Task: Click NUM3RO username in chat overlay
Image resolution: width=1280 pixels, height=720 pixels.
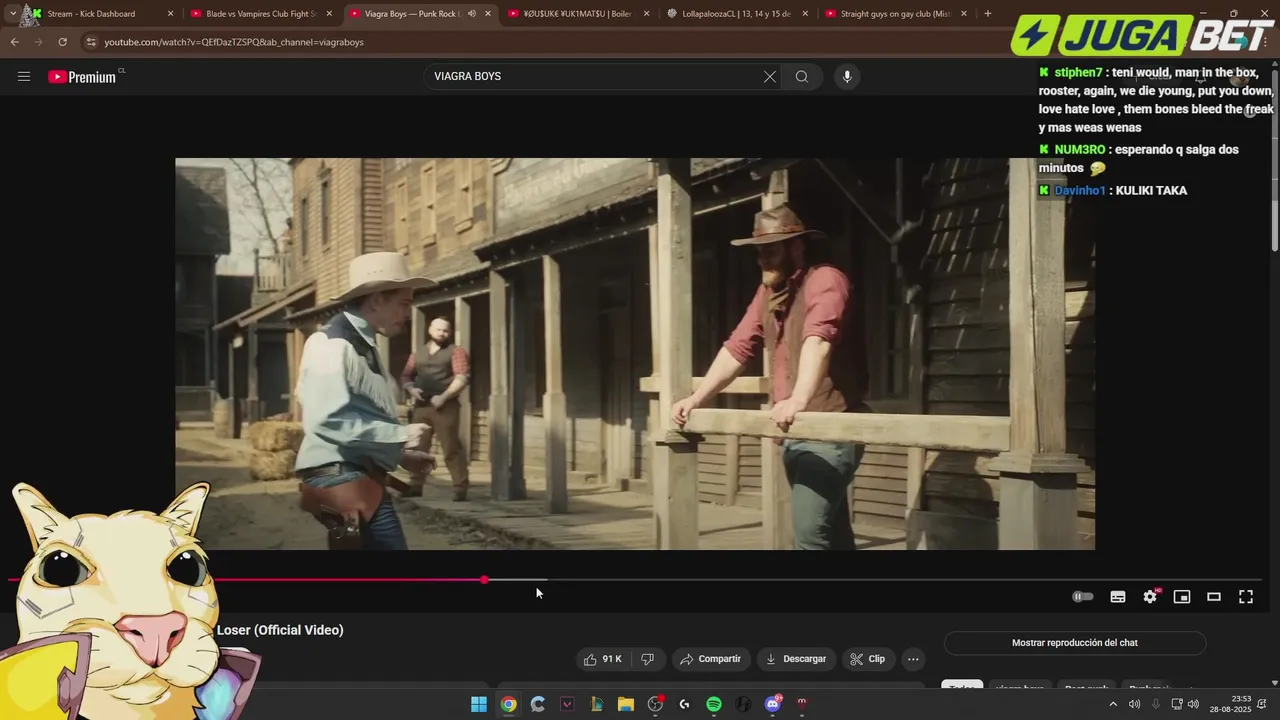Action: tap(1080, 150)
